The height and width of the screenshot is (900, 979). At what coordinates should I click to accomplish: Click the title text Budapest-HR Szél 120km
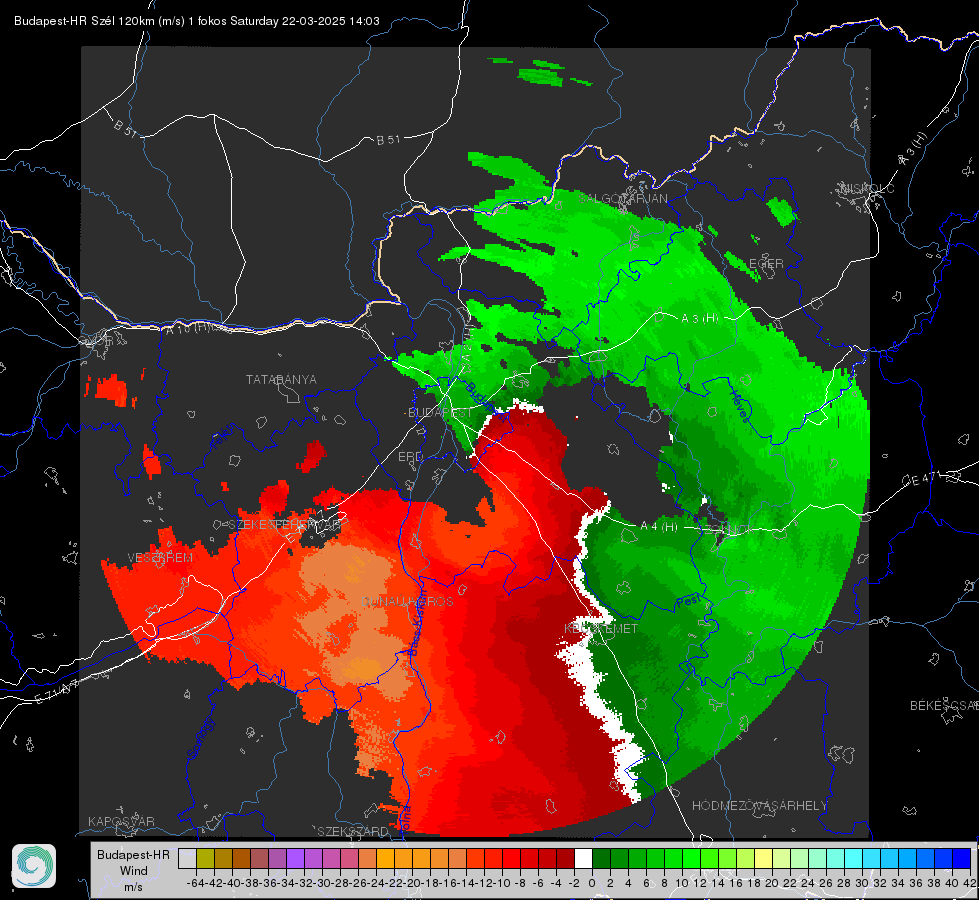(84, 21)
